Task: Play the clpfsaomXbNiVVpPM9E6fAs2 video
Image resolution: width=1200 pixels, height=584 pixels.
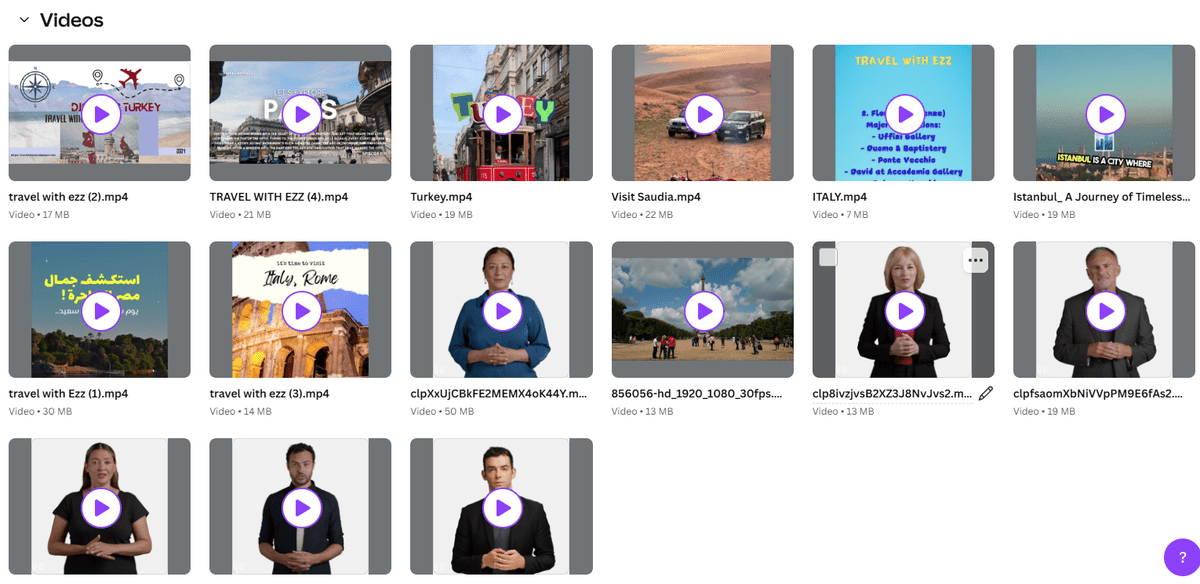Action: click(1105, 311)
